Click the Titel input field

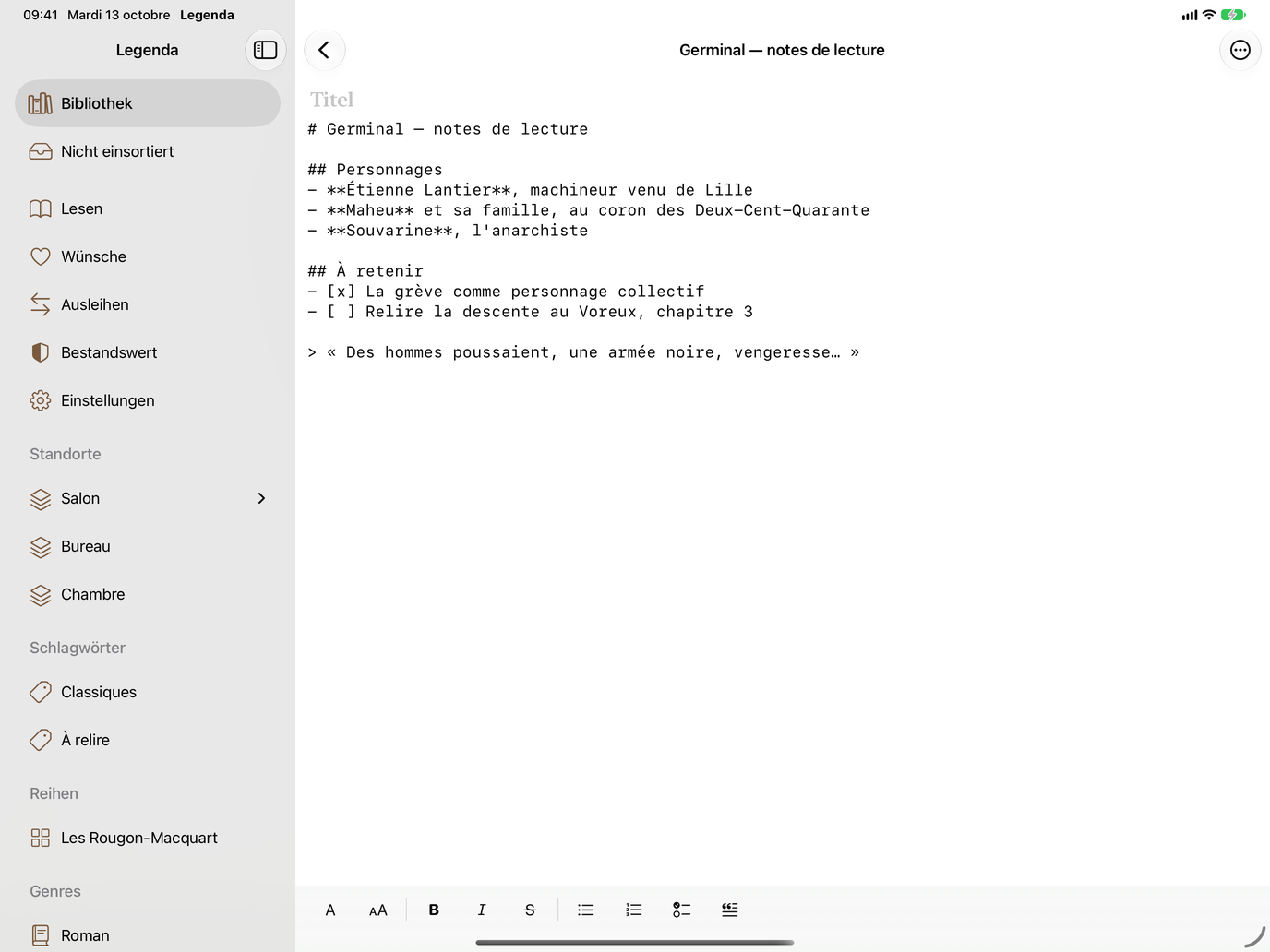[x=783, y=100]
